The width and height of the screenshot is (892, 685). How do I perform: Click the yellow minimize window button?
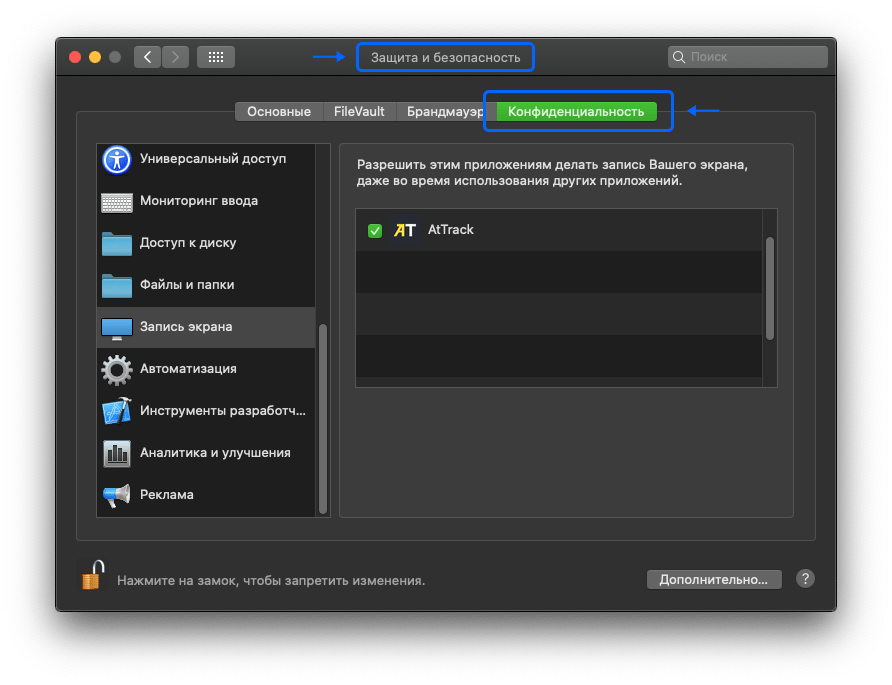tap(95, 57)
